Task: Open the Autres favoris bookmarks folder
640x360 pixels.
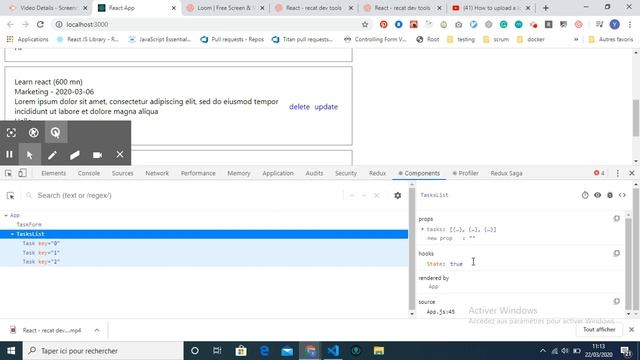Action: tap(611, 40)
